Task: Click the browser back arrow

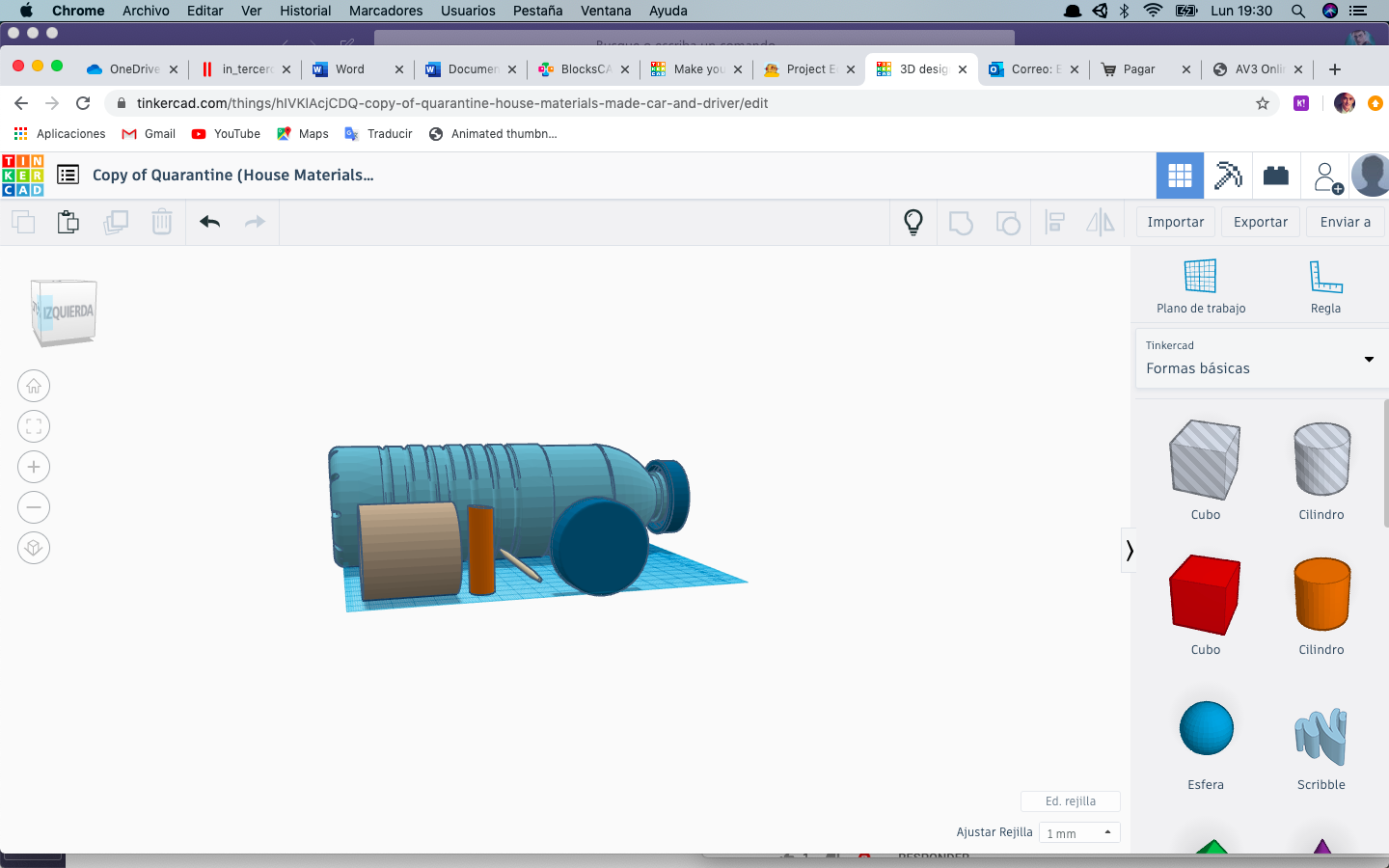Action: [x=21, y=103]
